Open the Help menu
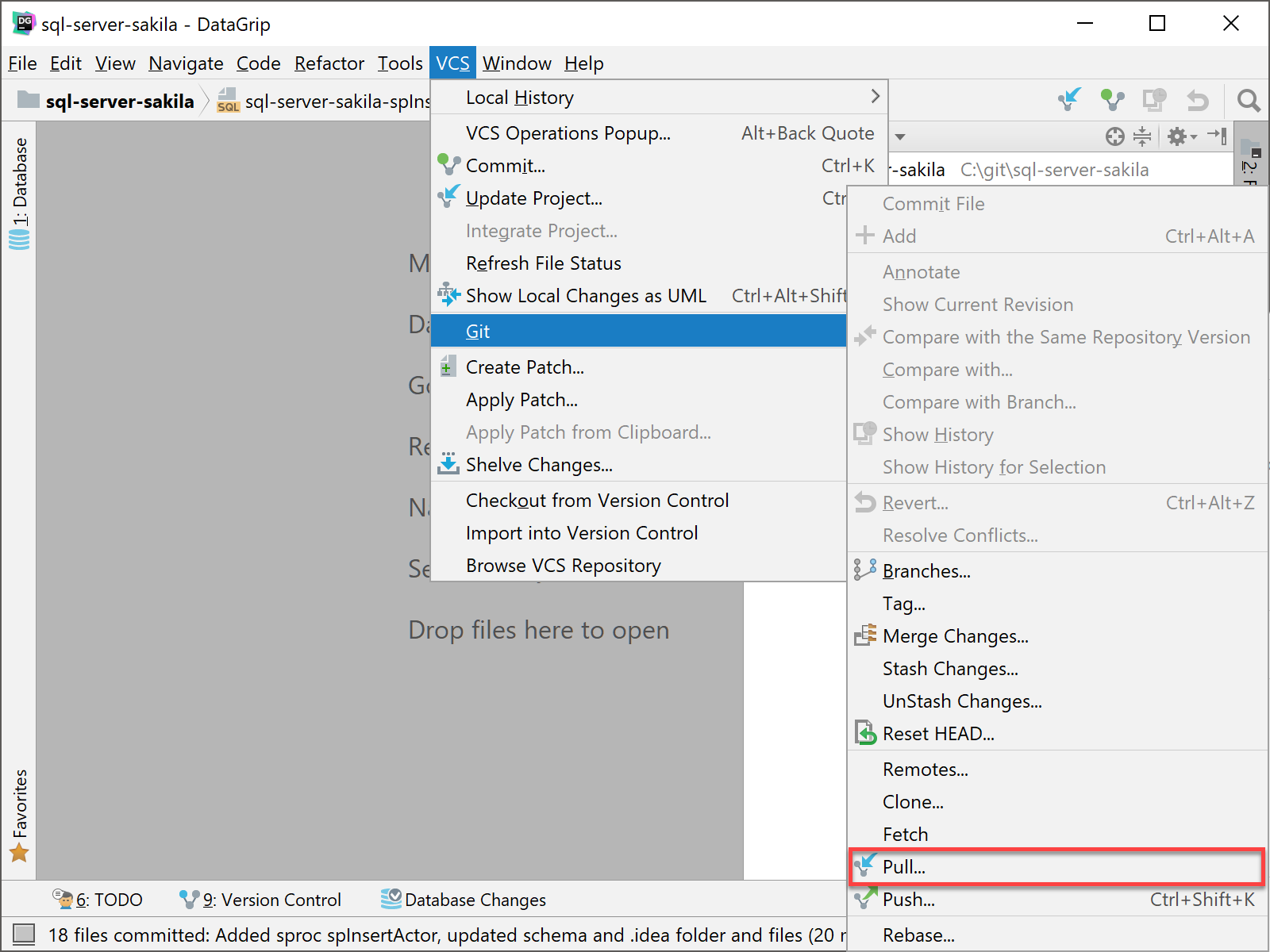 [584, 63]
